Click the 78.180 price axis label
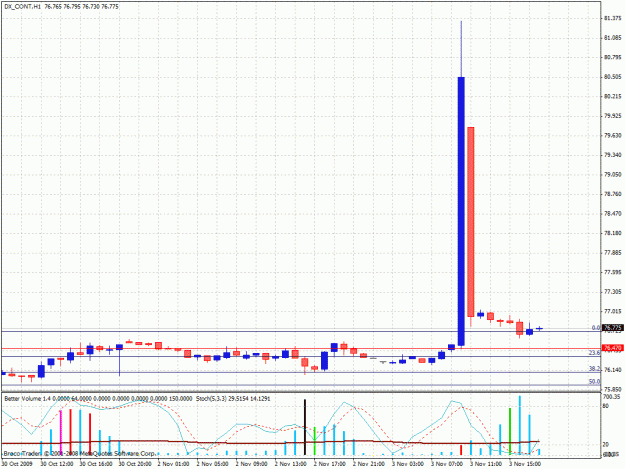 tap(613, 233)
